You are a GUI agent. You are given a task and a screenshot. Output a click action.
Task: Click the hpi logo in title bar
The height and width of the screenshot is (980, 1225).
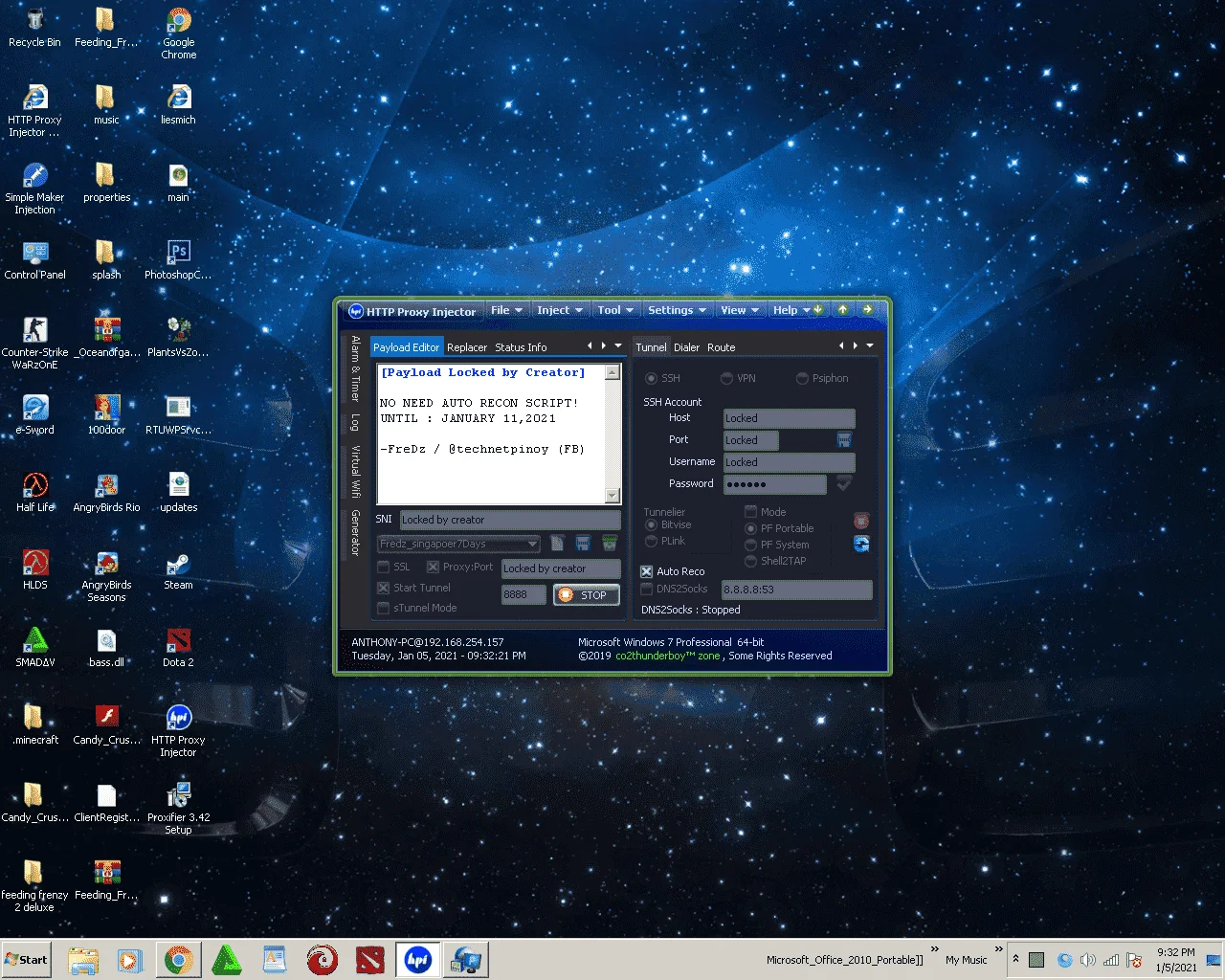click(356, 310)
